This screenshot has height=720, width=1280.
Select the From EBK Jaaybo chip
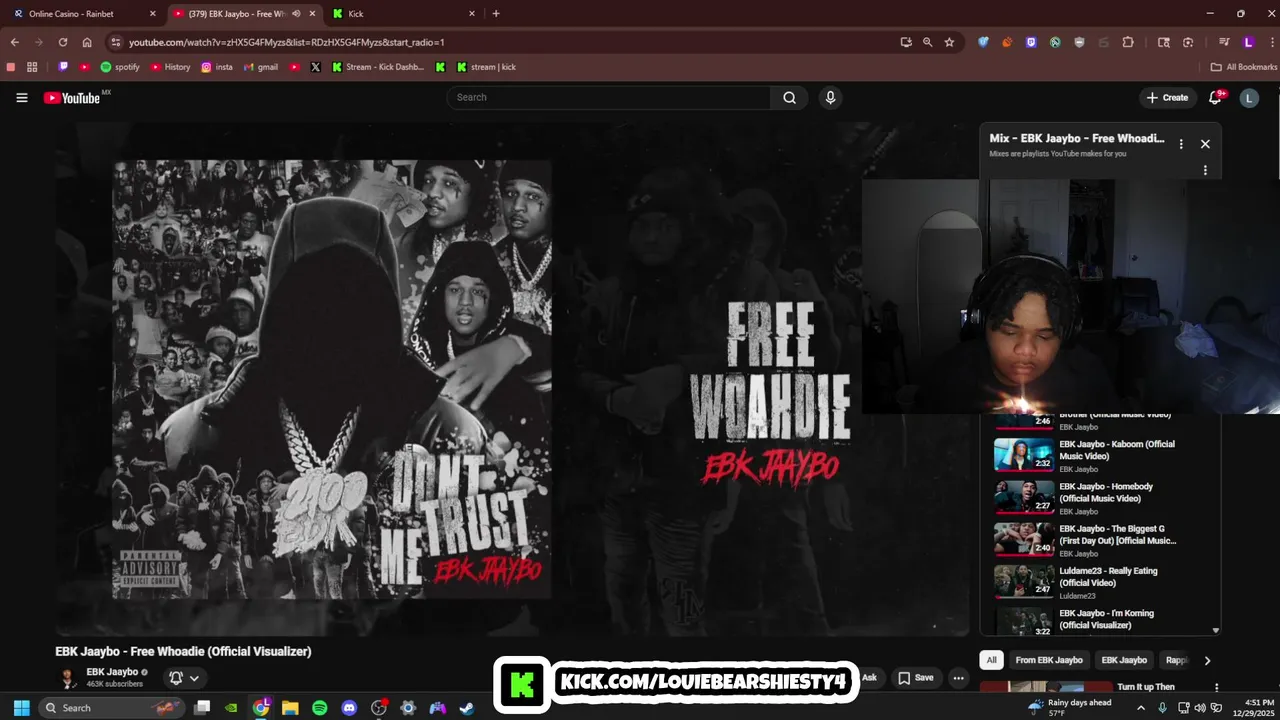pos(1049,660)
